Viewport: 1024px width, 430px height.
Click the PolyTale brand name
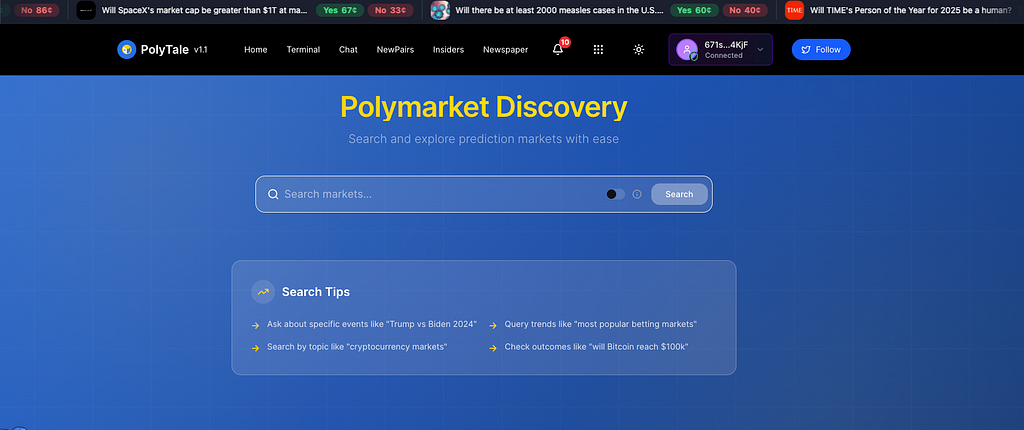coord(164,50)
